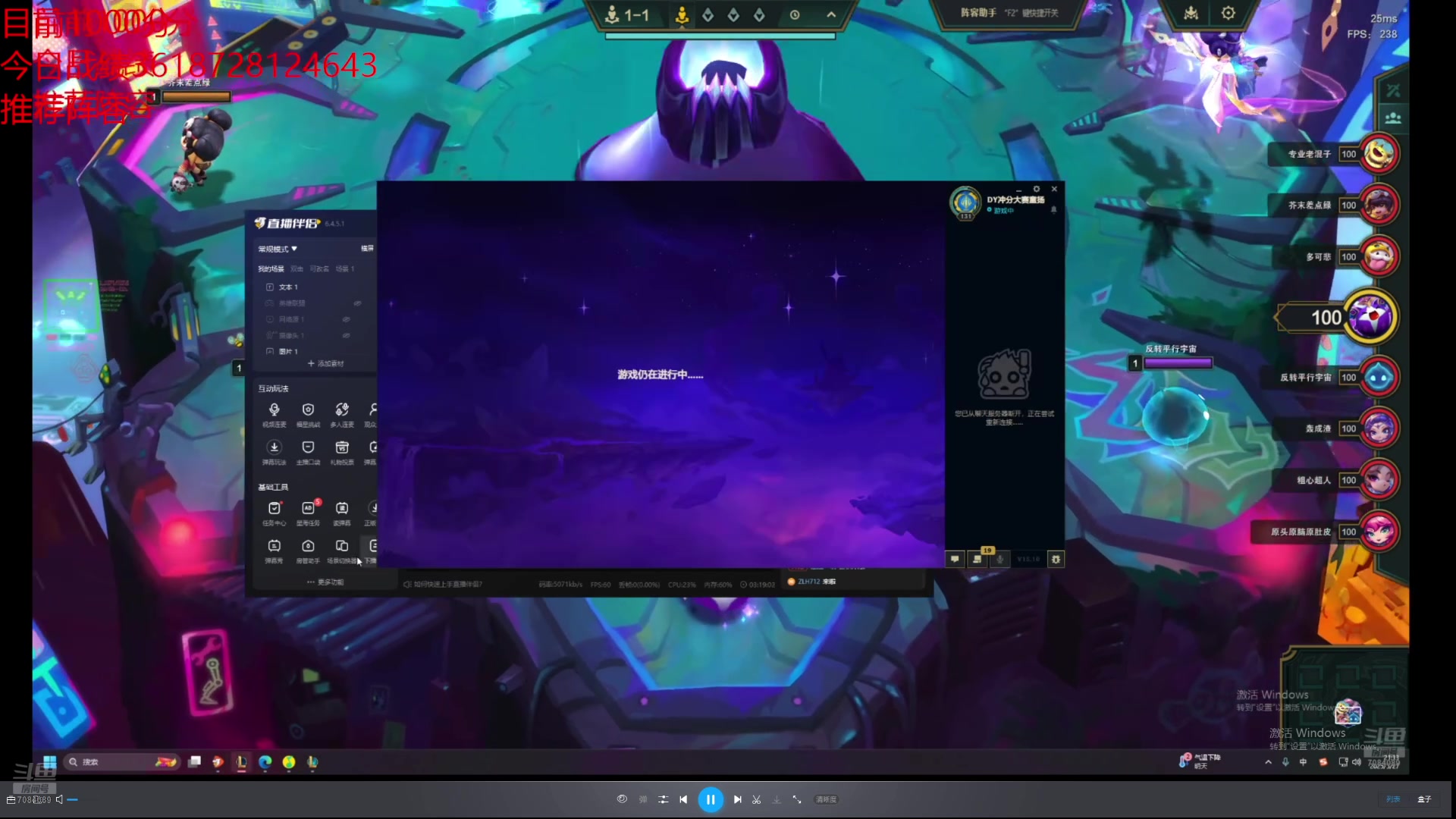Click the Windows taskbar search box

click(121, 761)
